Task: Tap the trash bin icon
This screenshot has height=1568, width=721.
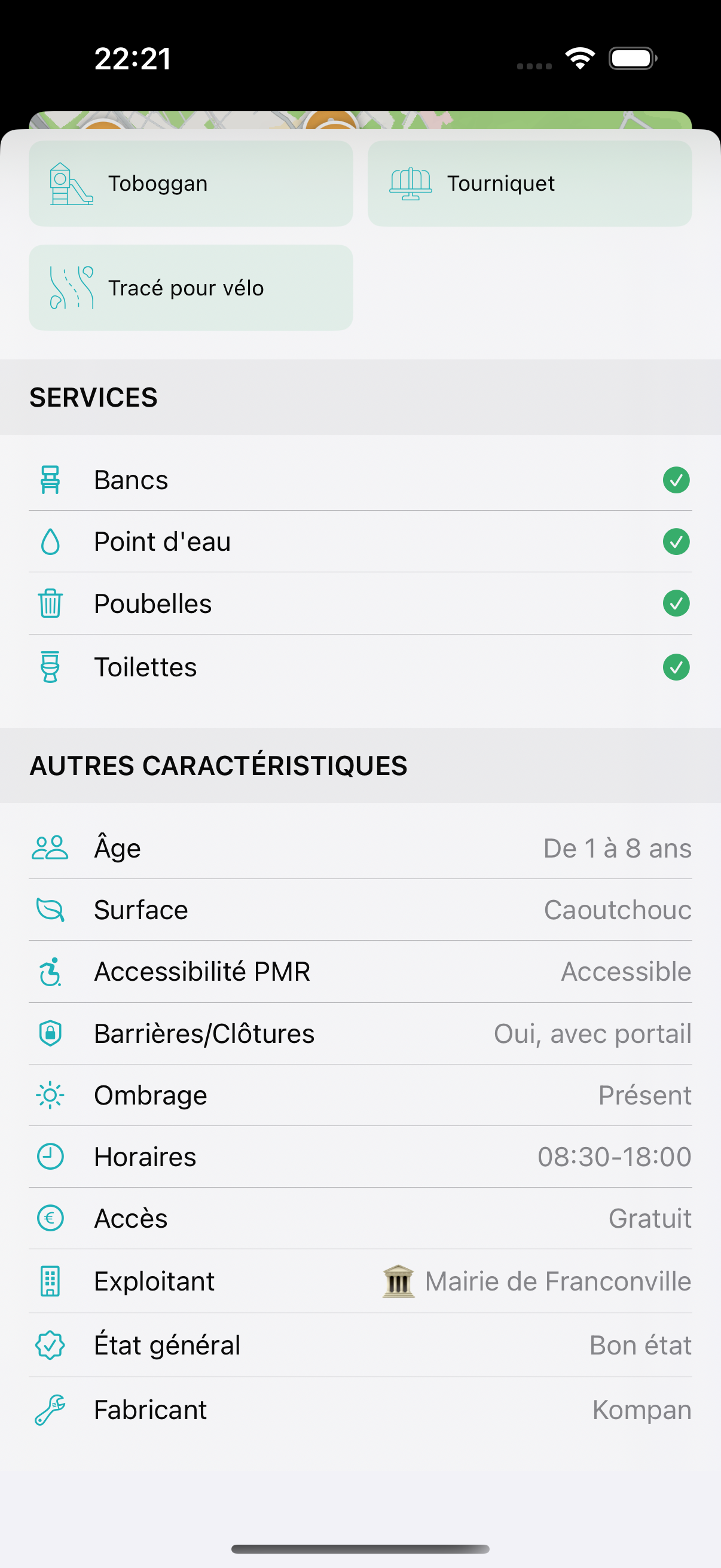Action: click(50, 604)
